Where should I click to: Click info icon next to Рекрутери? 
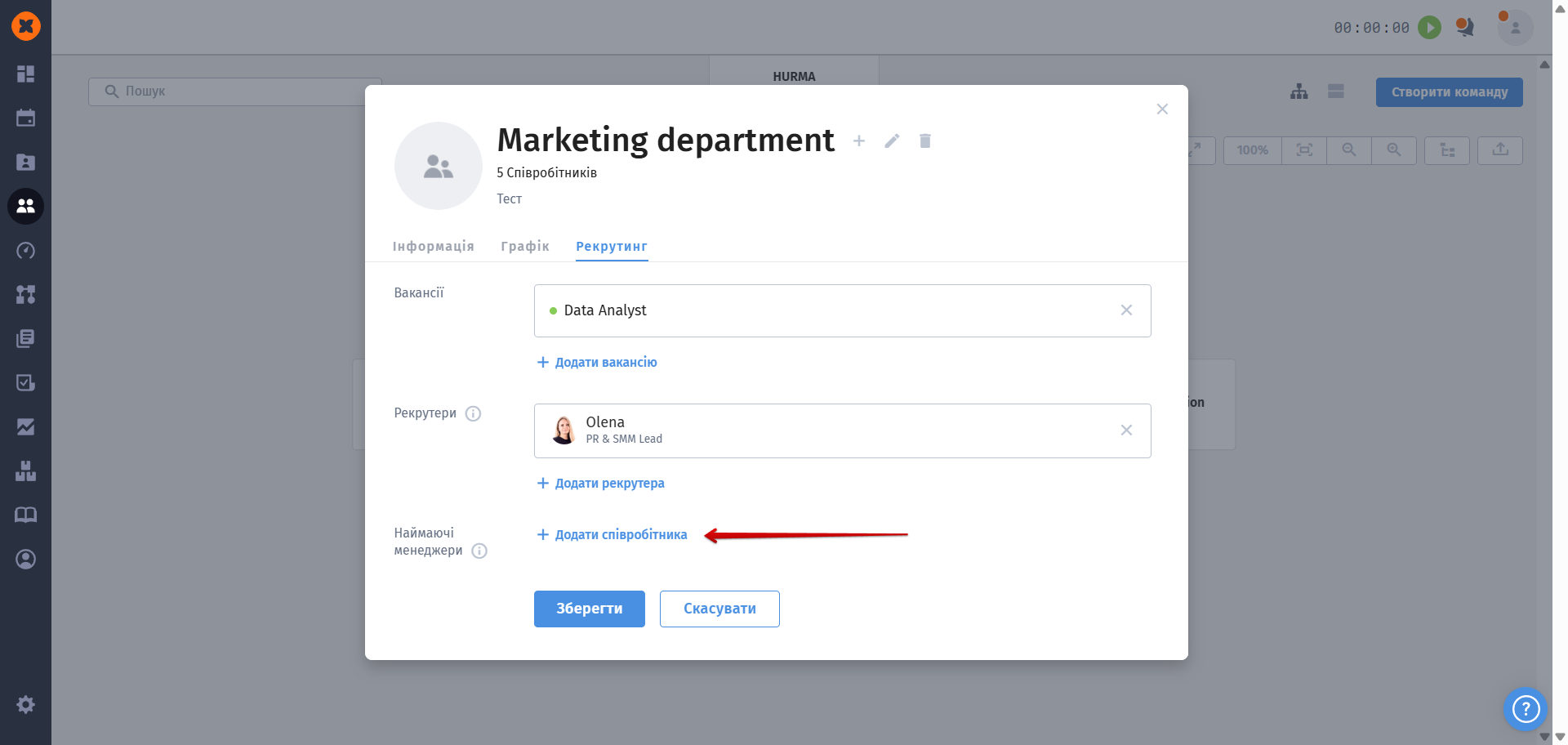click(x=473, y=413)
